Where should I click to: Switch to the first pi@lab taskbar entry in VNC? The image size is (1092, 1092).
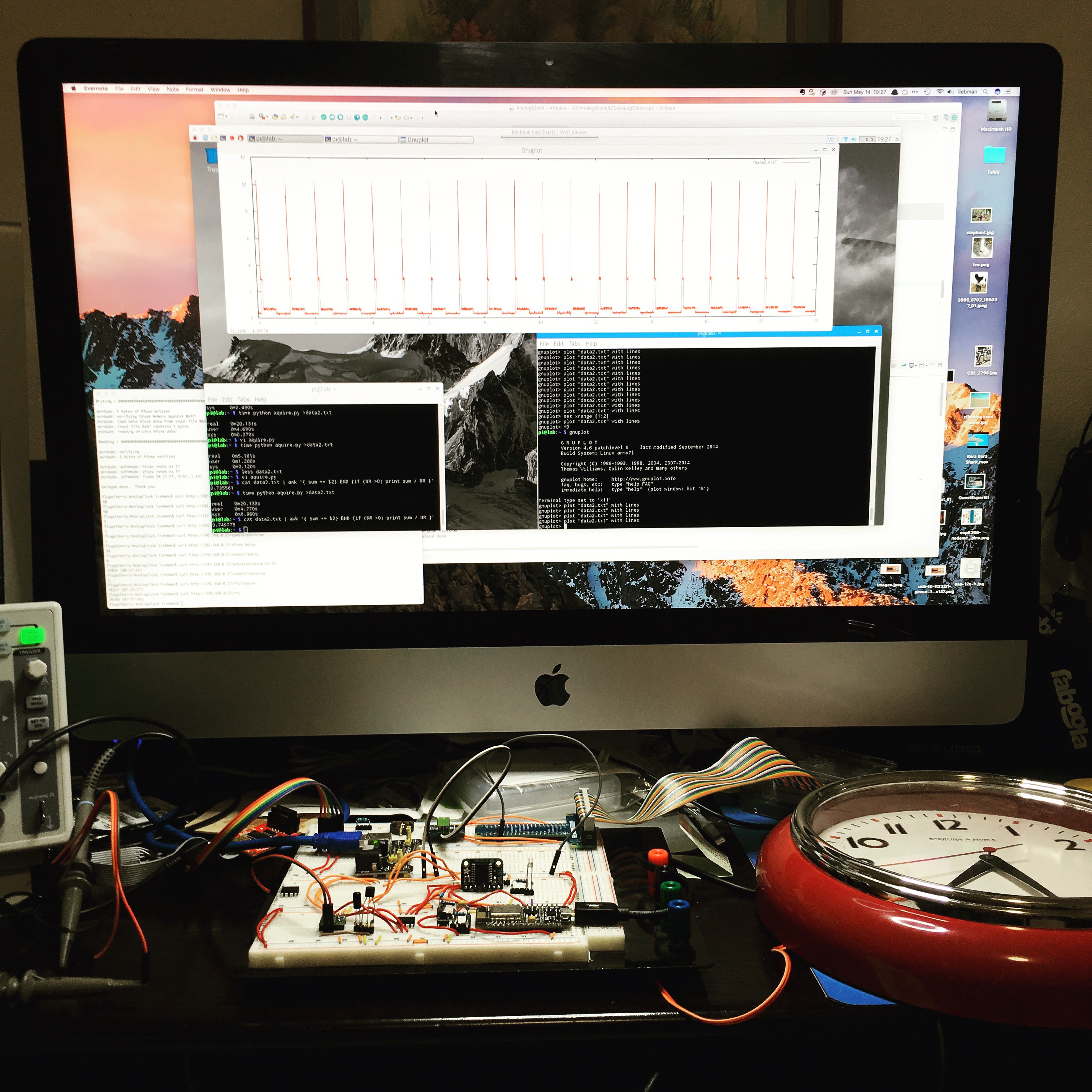(285, 139)
